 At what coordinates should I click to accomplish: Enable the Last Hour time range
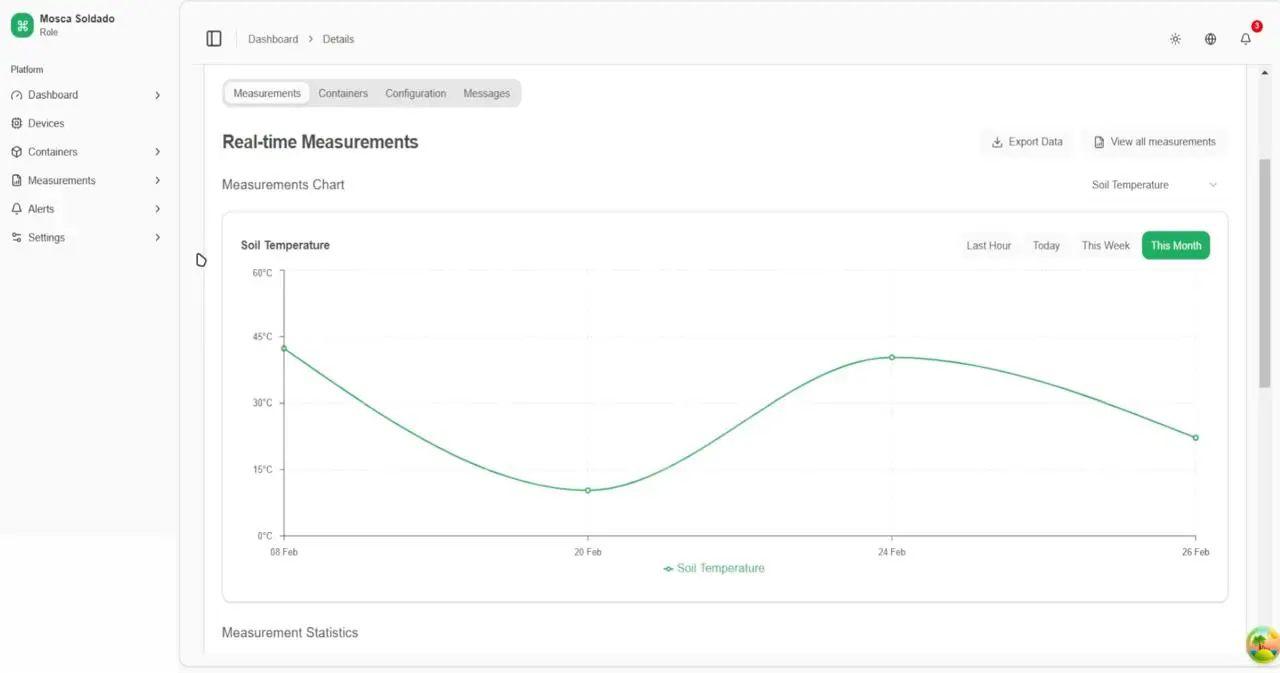(988, 245)
